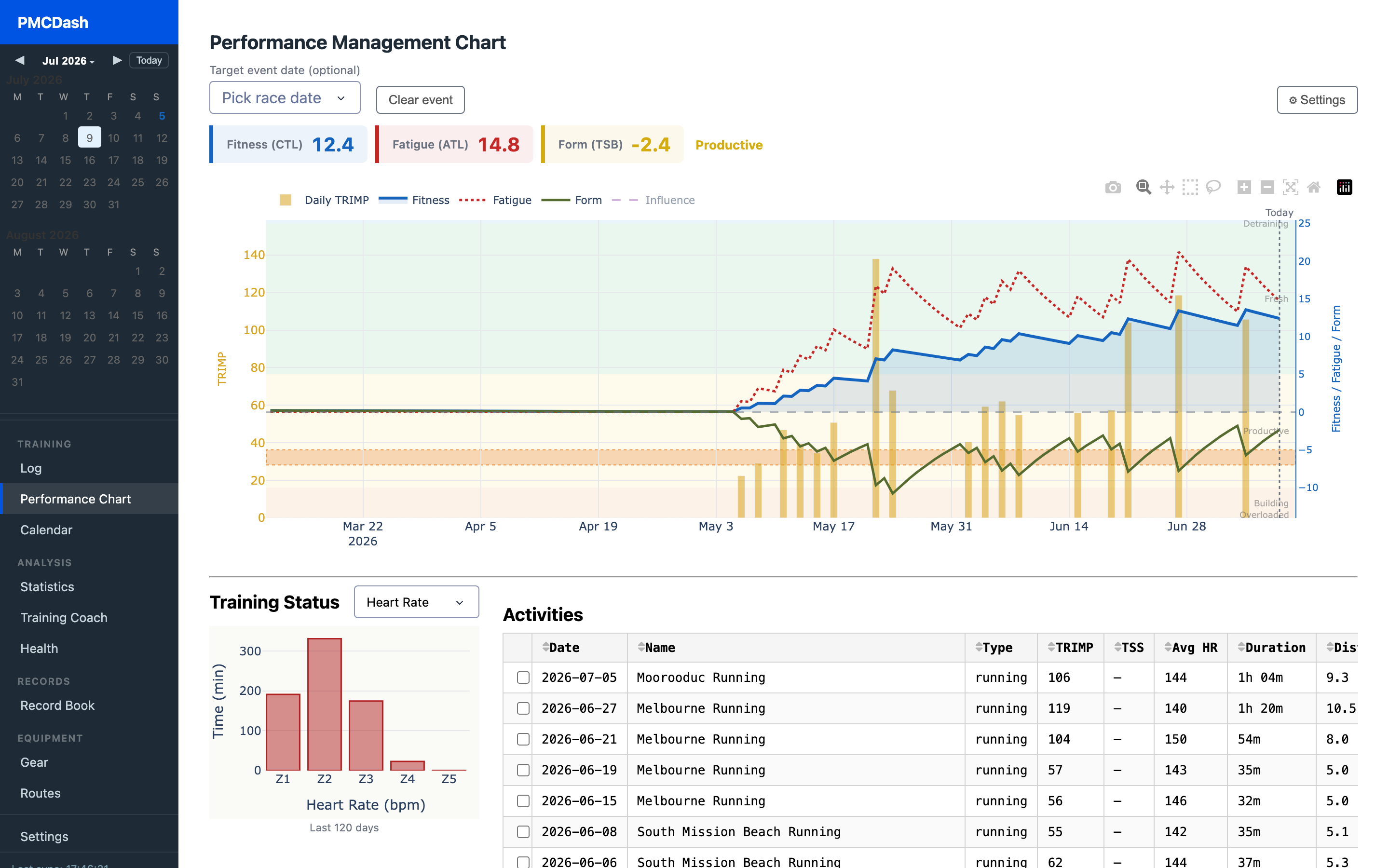This screenshot has width=1389, height=868.
Task: Check the 2026-06-08 South Mission Beach row
Action: tap(523, 832)
